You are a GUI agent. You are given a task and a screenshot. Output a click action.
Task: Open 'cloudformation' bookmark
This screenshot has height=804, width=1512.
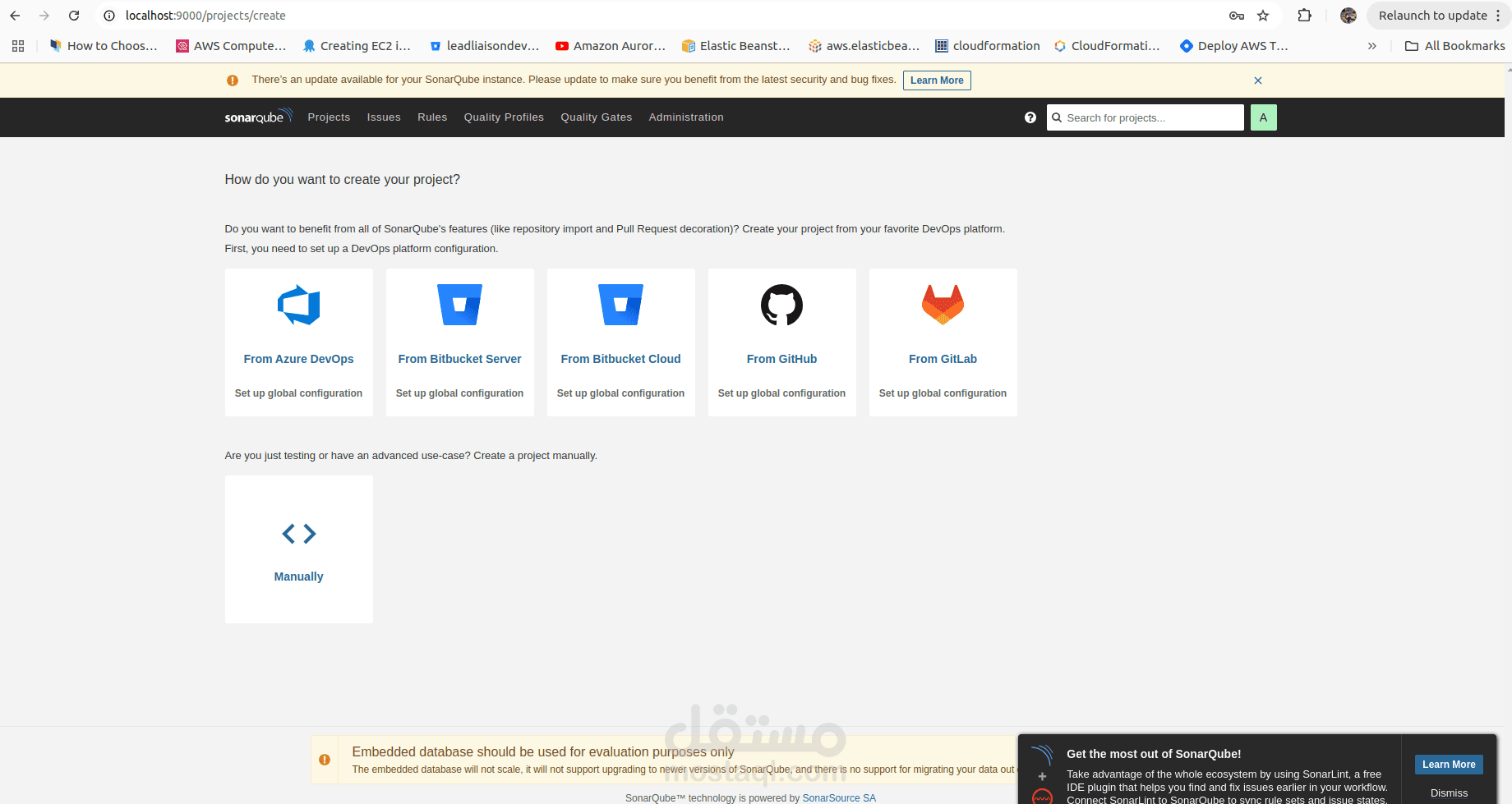coord(988,46)
